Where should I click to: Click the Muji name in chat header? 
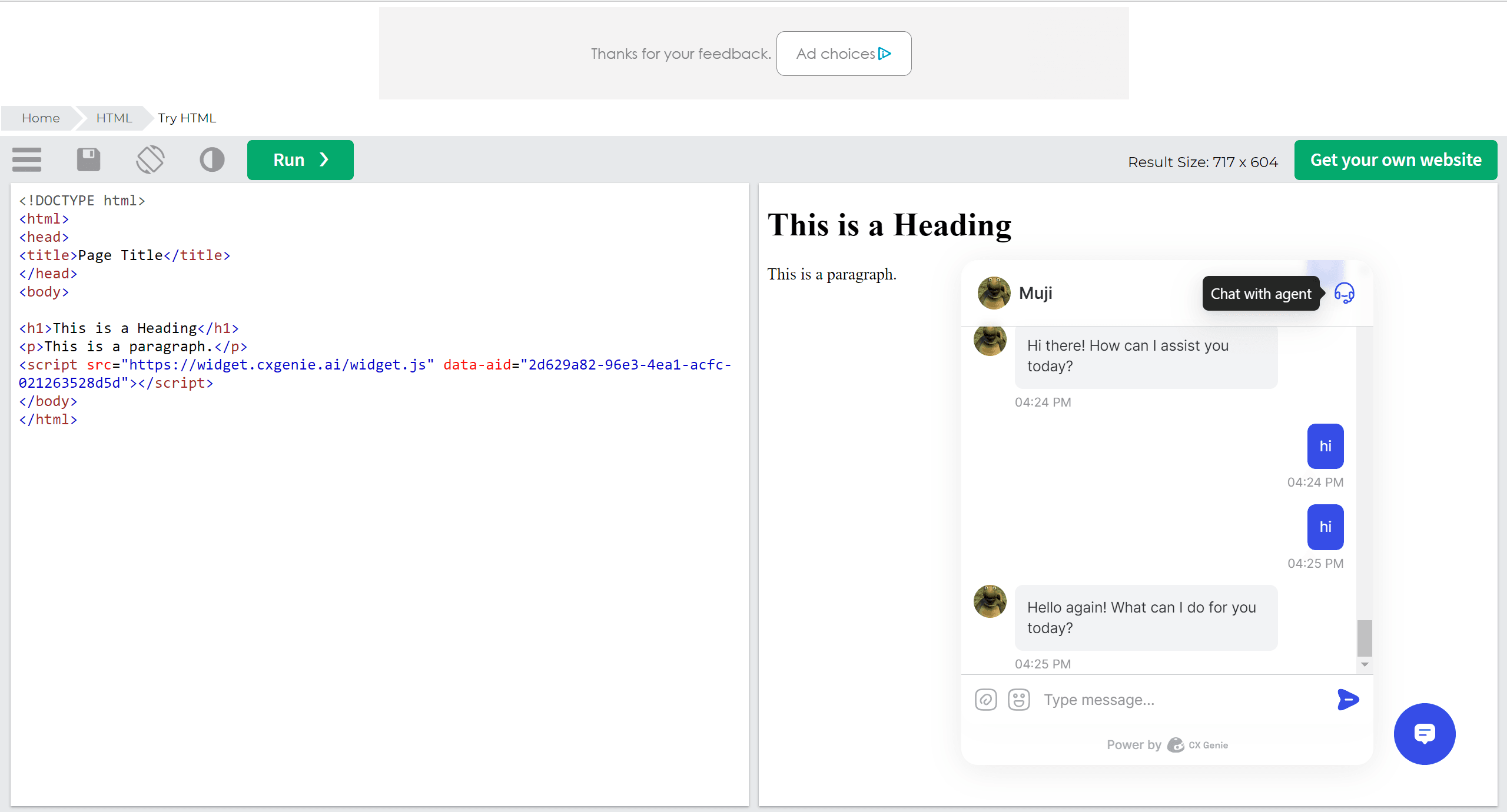(x=1035, y=293)
